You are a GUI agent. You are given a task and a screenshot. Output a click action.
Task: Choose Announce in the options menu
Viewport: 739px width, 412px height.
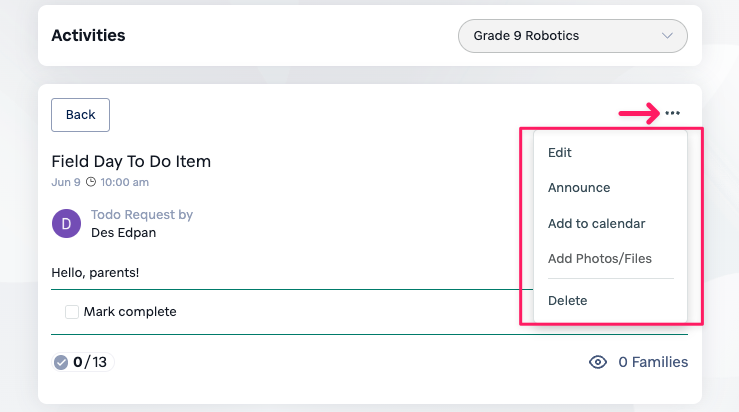pos(579,188)
